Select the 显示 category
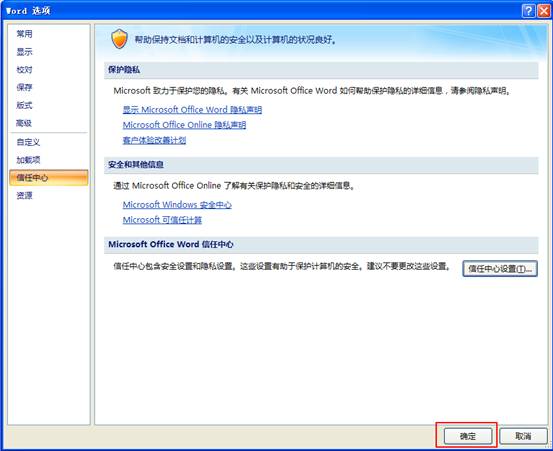Screen dimensions: 553x451 [24, 52]
